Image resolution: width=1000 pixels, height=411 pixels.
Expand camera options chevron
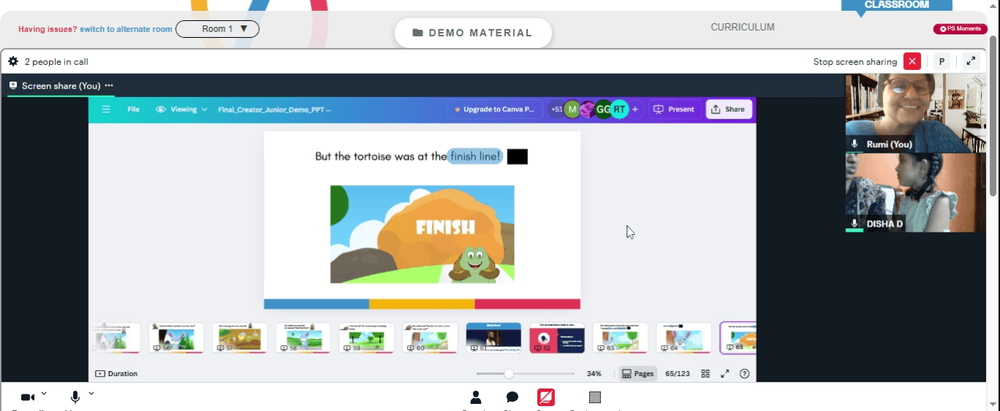click(43, 393)
